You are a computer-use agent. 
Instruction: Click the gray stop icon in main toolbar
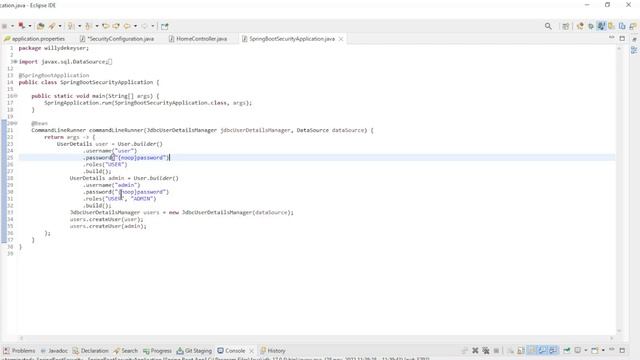(4, 26)
